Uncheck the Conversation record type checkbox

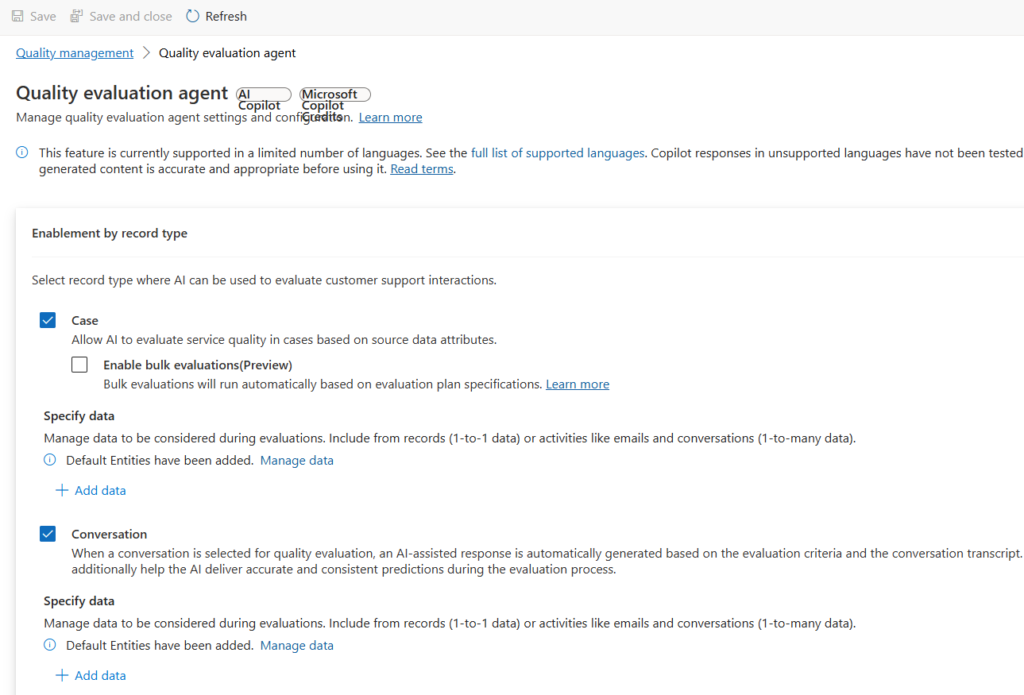pos(48,534)
